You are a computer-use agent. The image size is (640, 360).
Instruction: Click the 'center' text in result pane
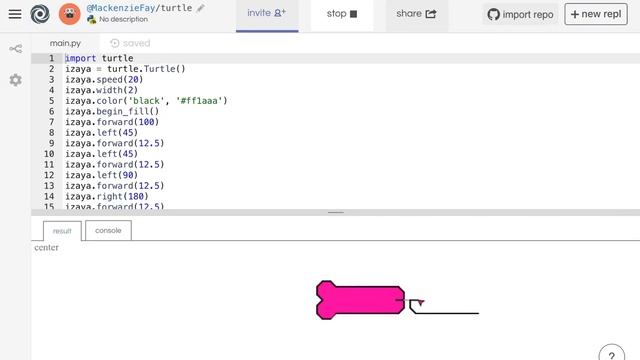click(x=47, y=248)
